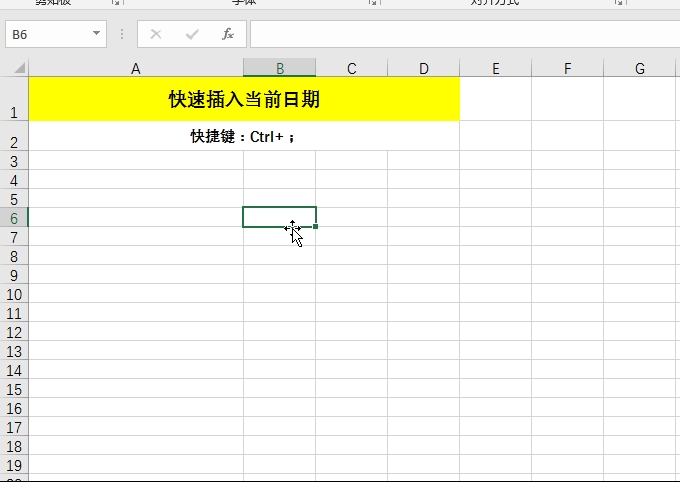This screenshot has height=482, width=680.
Task: Select row 12 header
Action: [14, 332]
